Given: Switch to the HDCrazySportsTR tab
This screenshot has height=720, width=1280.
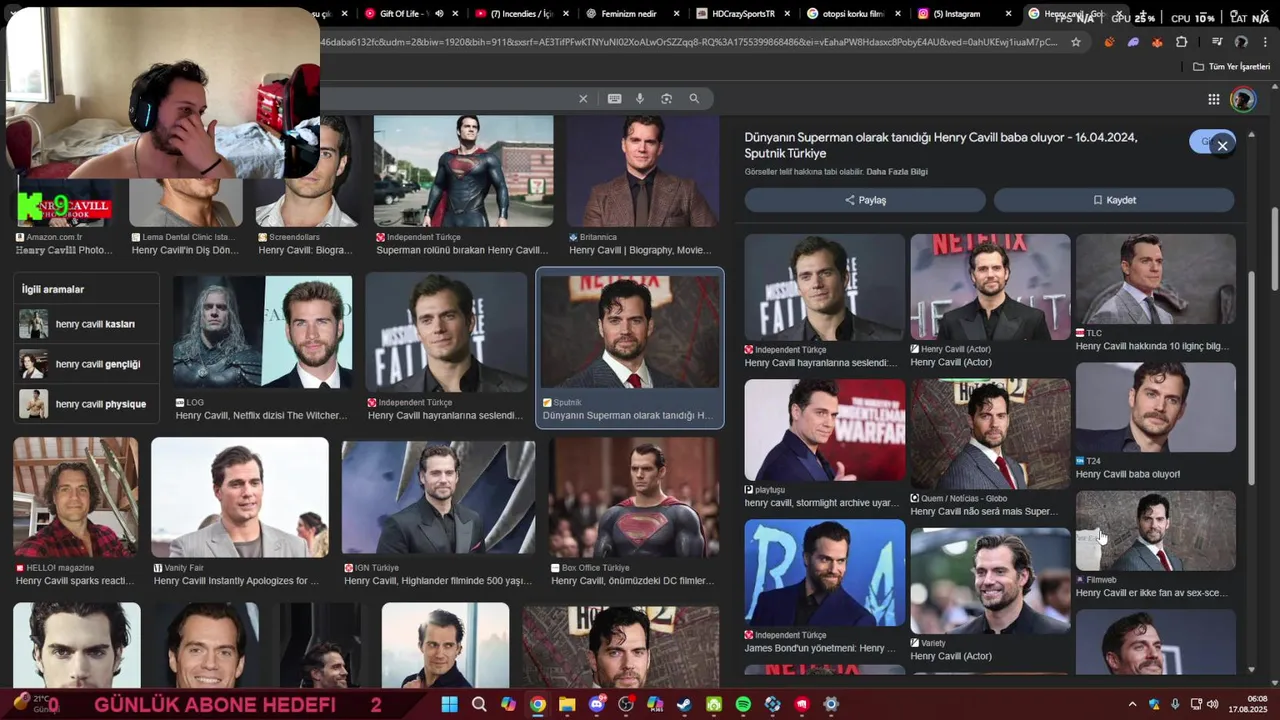Looking at the screenshot, I should pos(742,14).
